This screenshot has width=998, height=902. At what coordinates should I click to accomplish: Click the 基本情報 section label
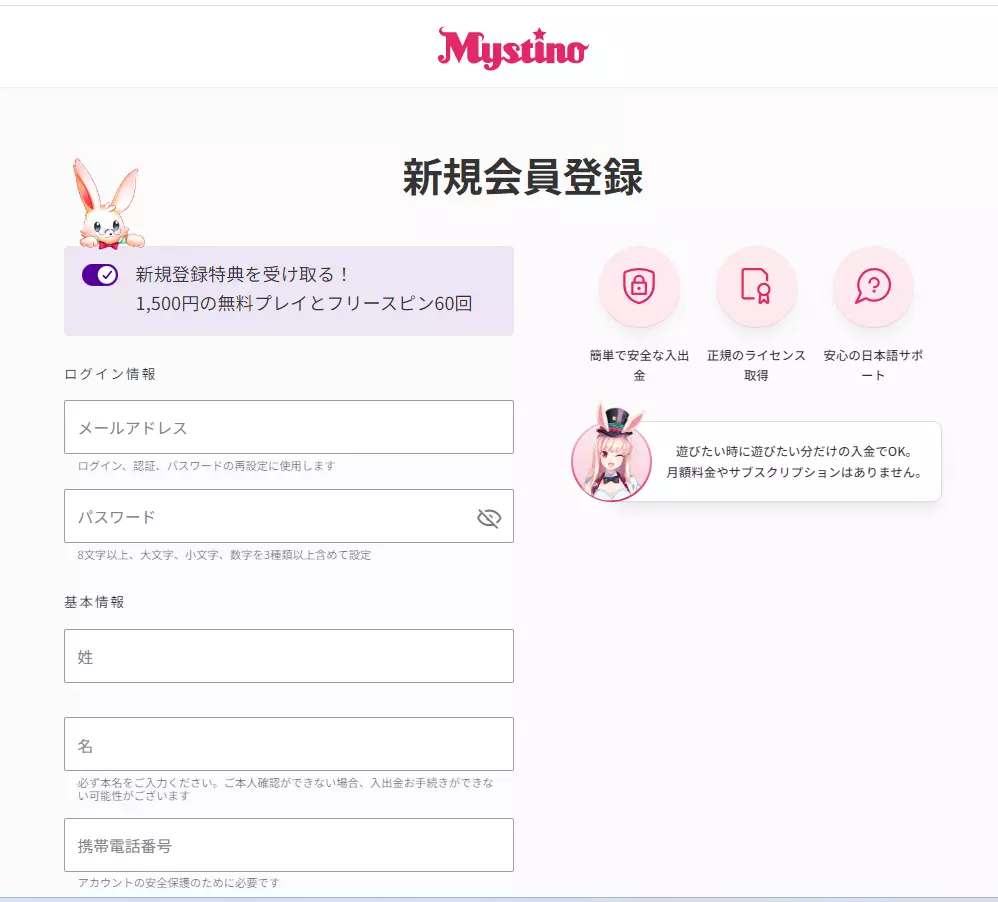point(94,602)
